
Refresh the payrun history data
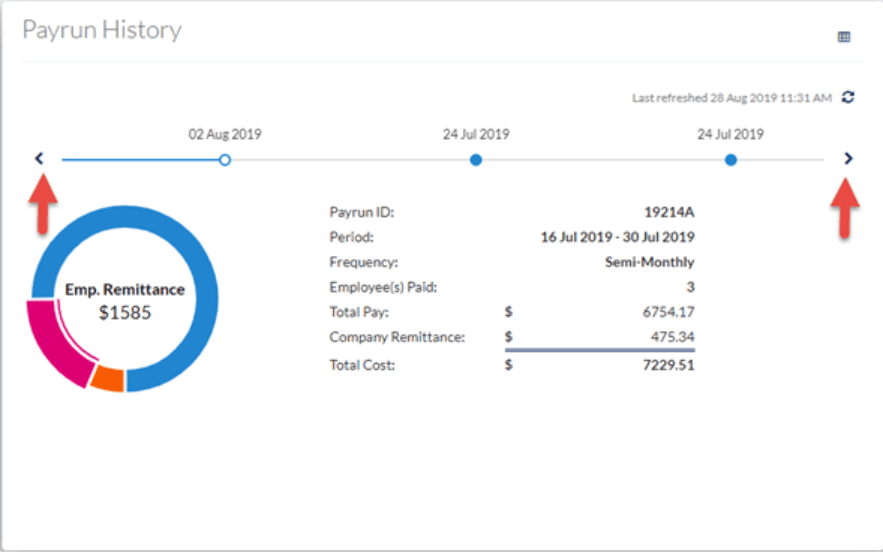[848, 97]
